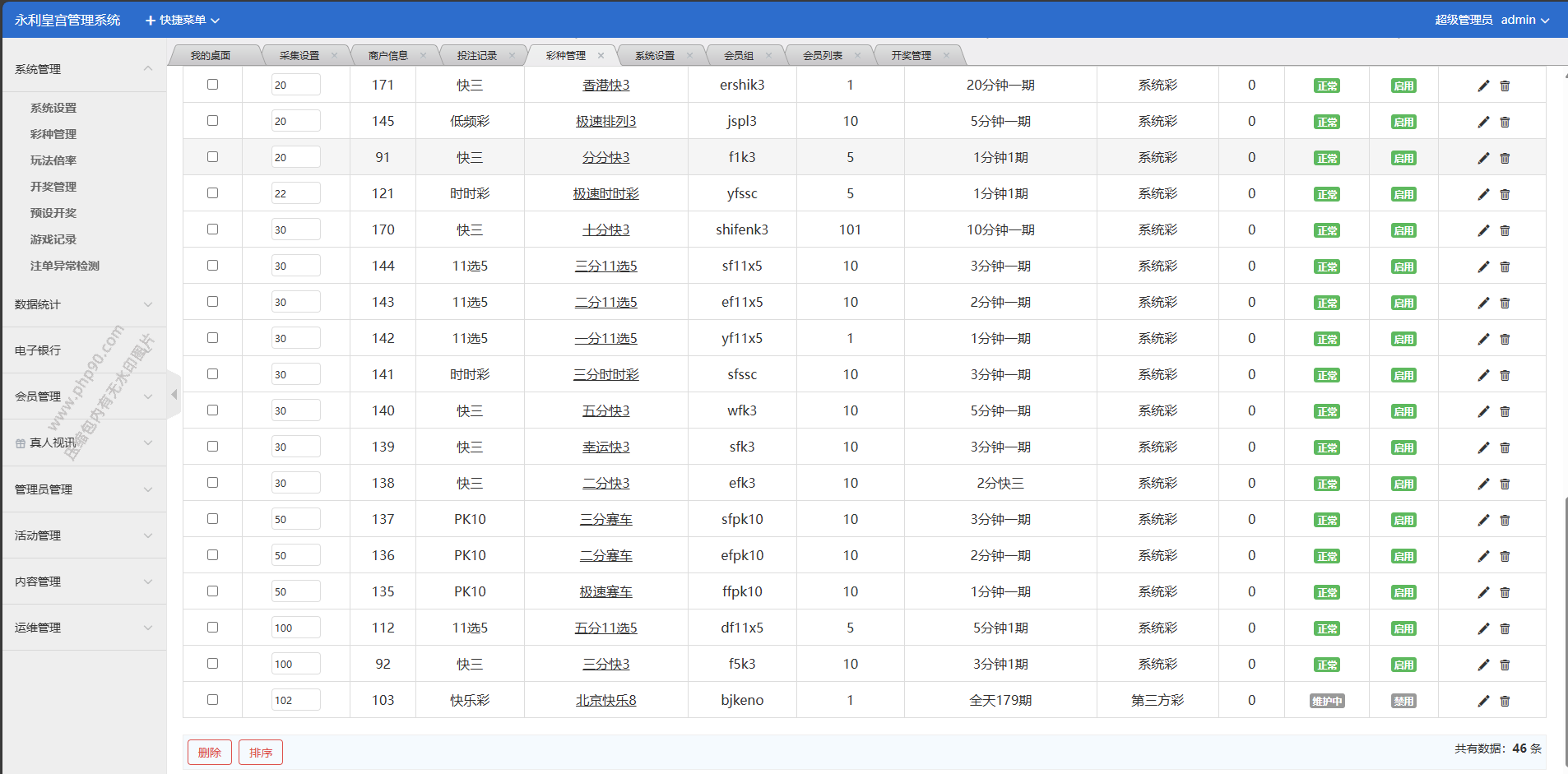The width and height of the screenshot is (1568, 774).
Task: Click edit pencil icon for 北京快乐8
Action: point(1483,701)
